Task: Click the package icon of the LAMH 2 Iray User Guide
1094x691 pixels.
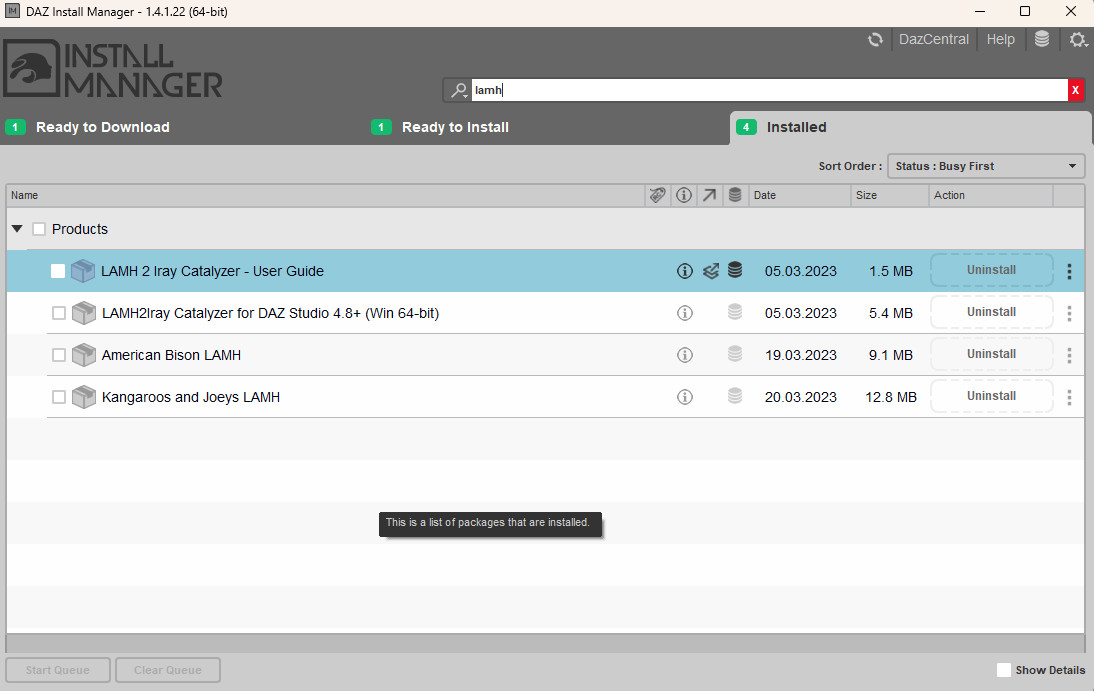Action: pos(83,271)
